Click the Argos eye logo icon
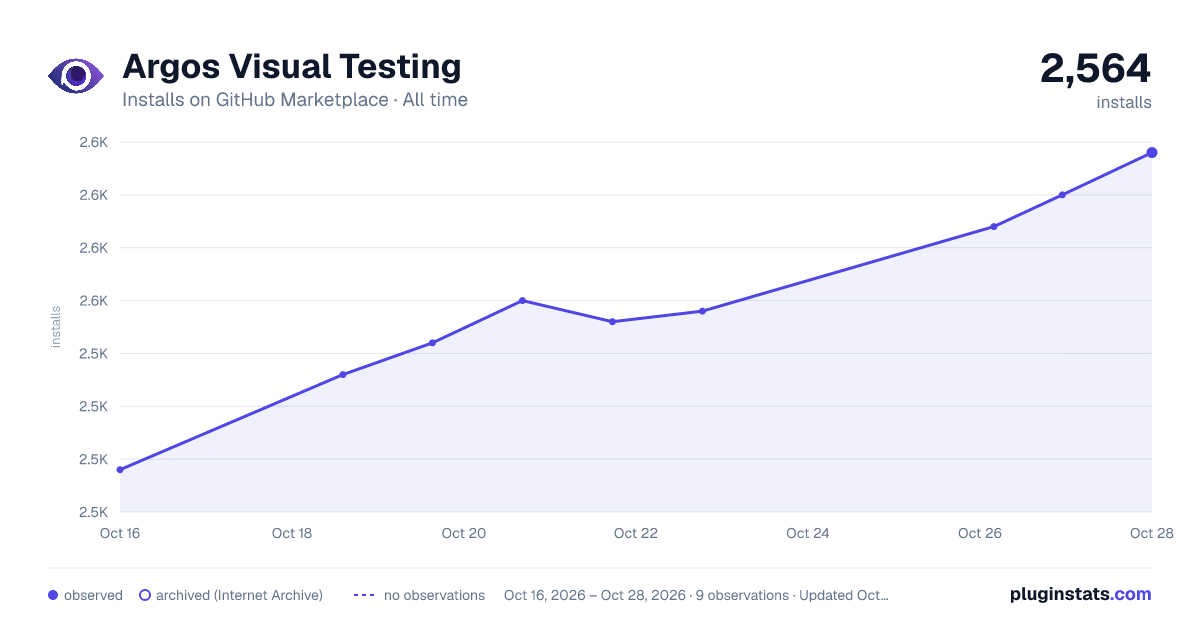Viewport: 1200px width, 630px height. (x=76, y=76)
